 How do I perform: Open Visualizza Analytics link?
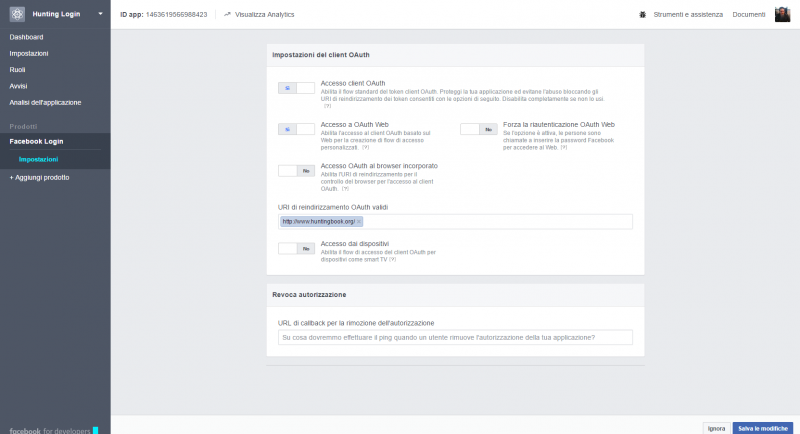point(264,14)
